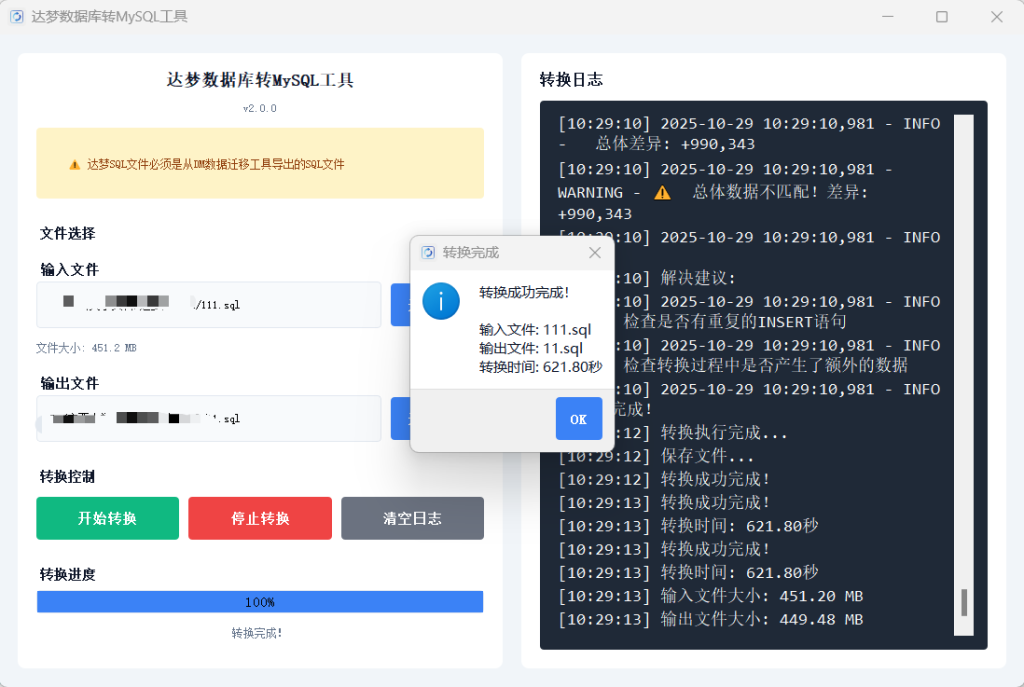Click the app icon in main title bar

(x=16, y=17)
